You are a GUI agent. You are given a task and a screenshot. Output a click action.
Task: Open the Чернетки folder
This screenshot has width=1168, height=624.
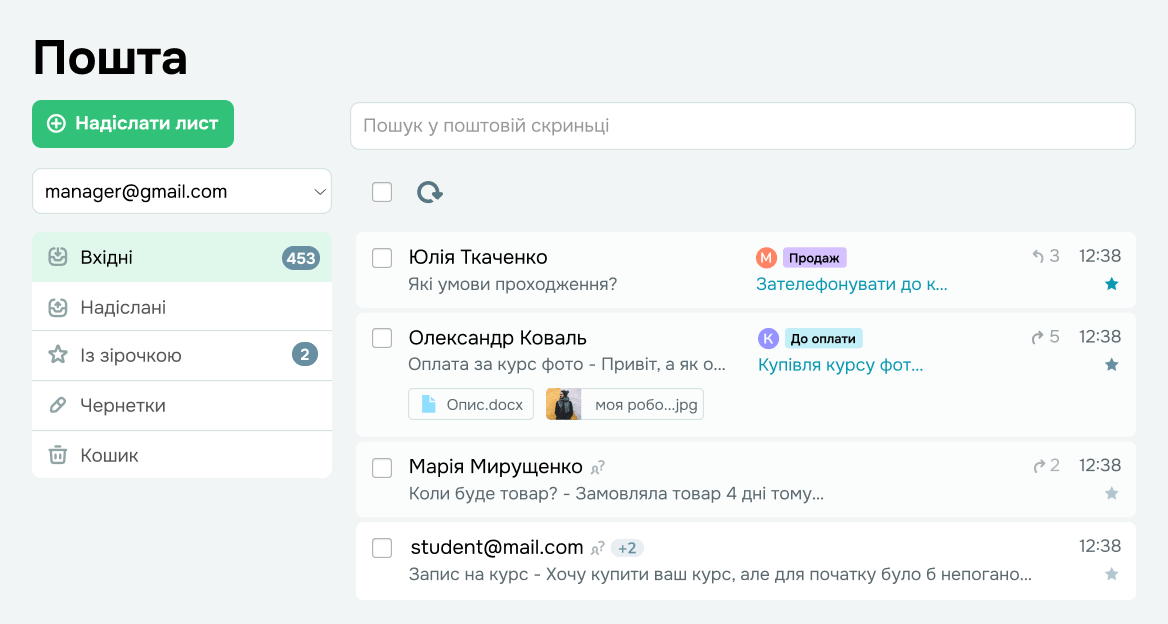182,405
